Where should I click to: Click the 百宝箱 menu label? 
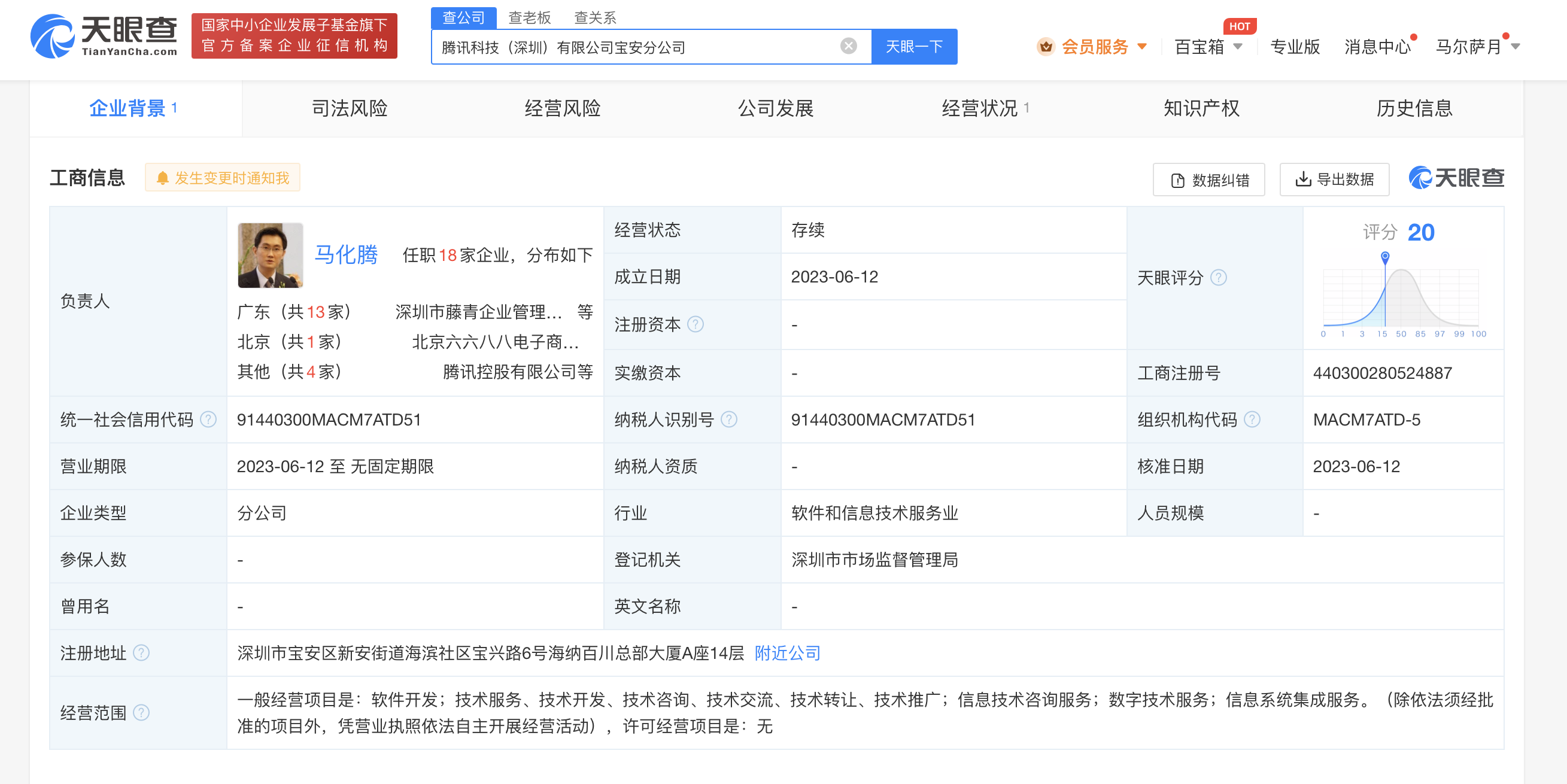click(x=1199, y=47)
